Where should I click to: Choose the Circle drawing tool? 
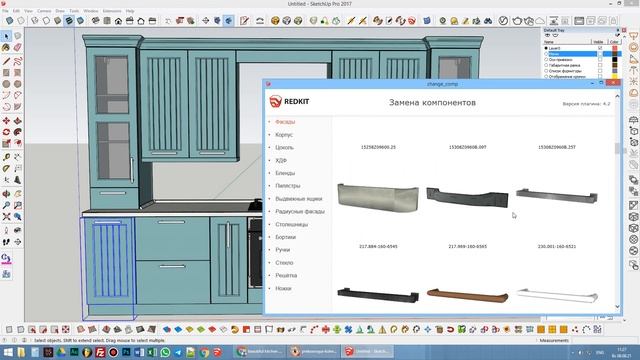pyautogui.click(x=6, y=84)
